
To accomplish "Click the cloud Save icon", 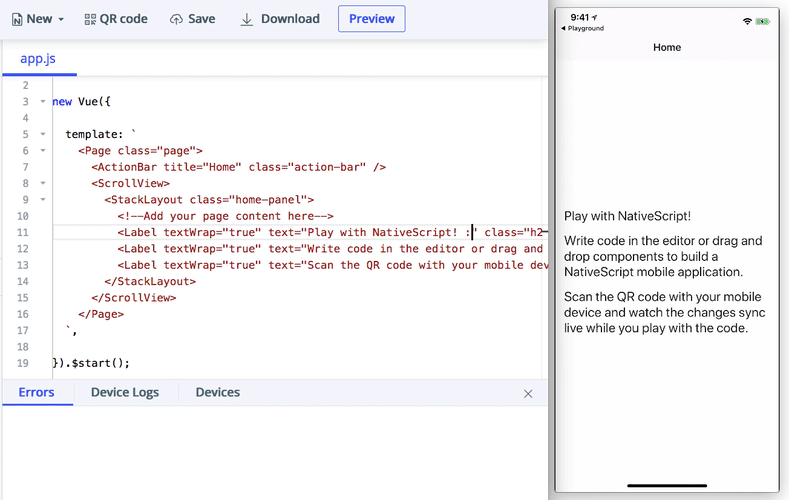I will coord(177,19).
